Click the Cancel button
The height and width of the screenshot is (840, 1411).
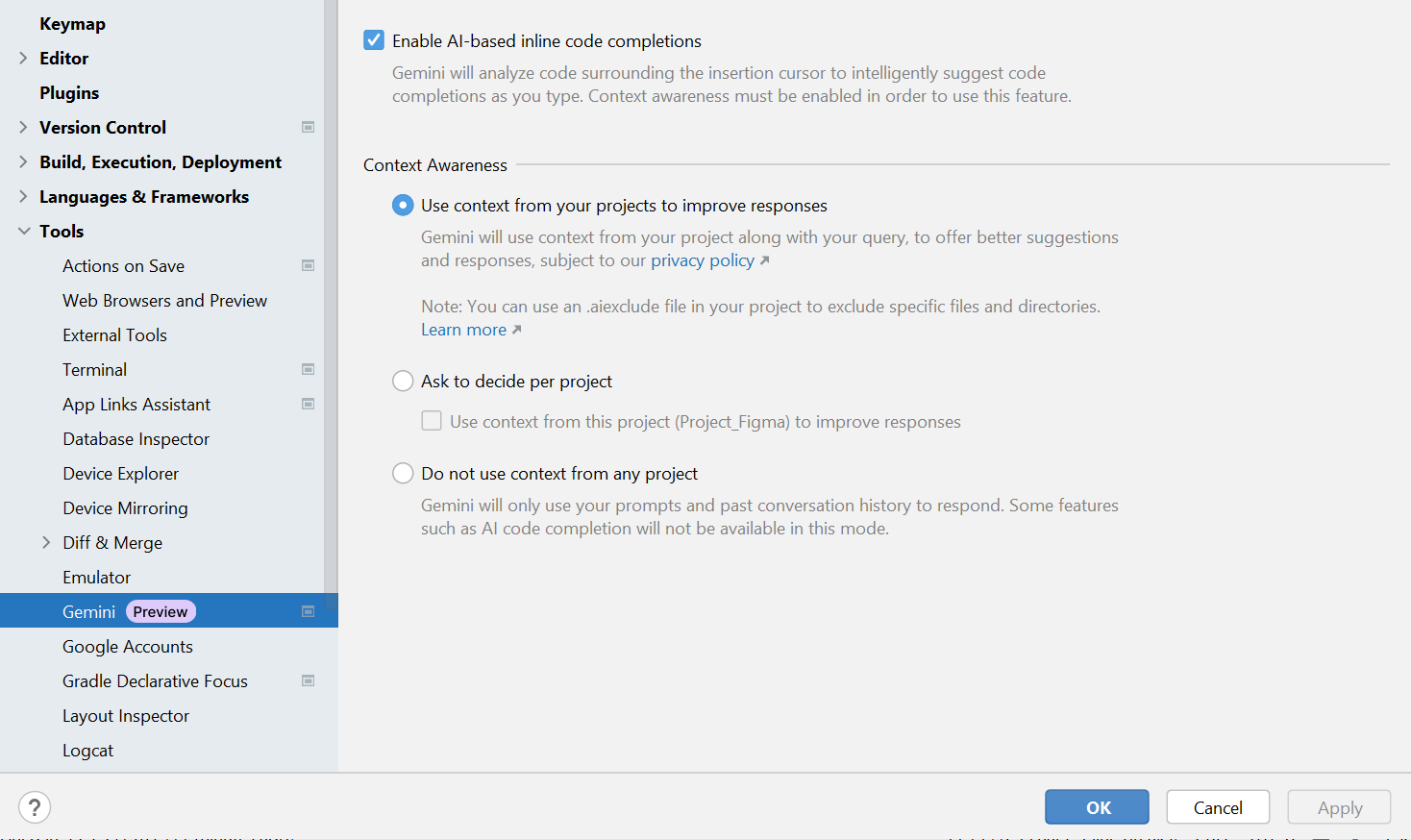(1217, 806)
